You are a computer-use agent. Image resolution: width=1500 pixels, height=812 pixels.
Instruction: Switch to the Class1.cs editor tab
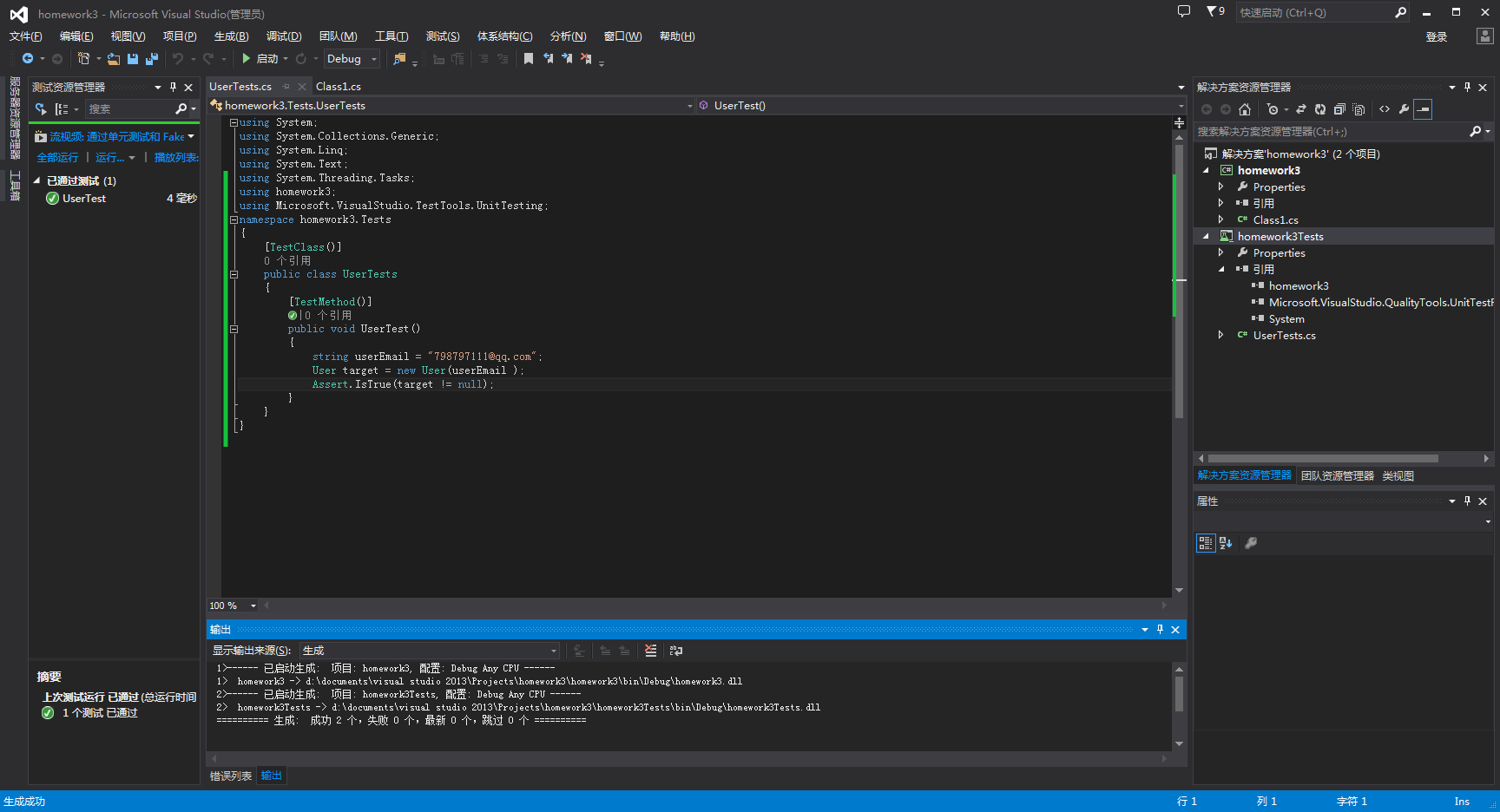tap(339, 87)
